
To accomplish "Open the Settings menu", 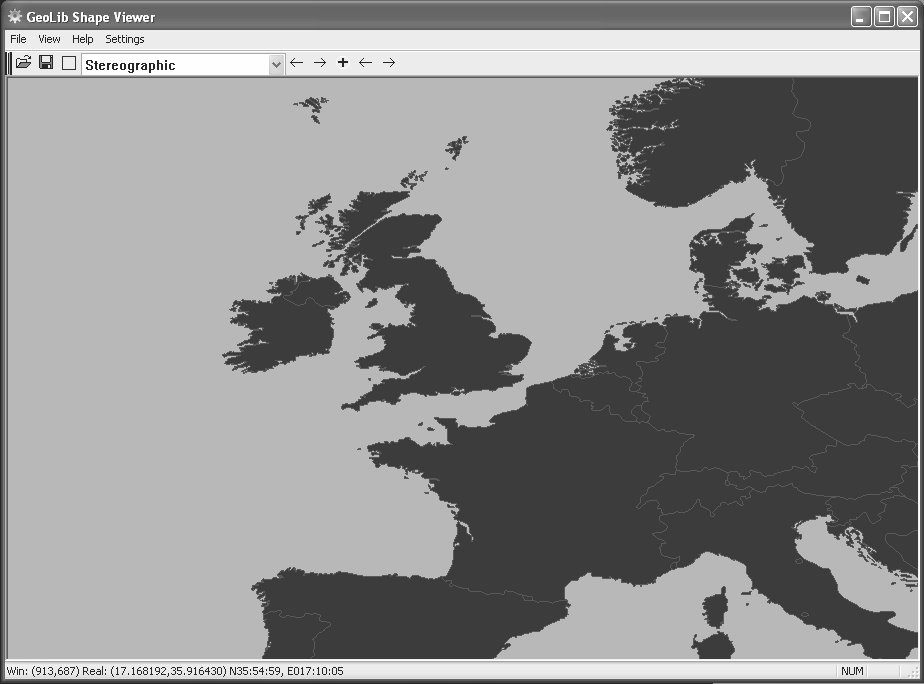I will (x=124, y=39).
